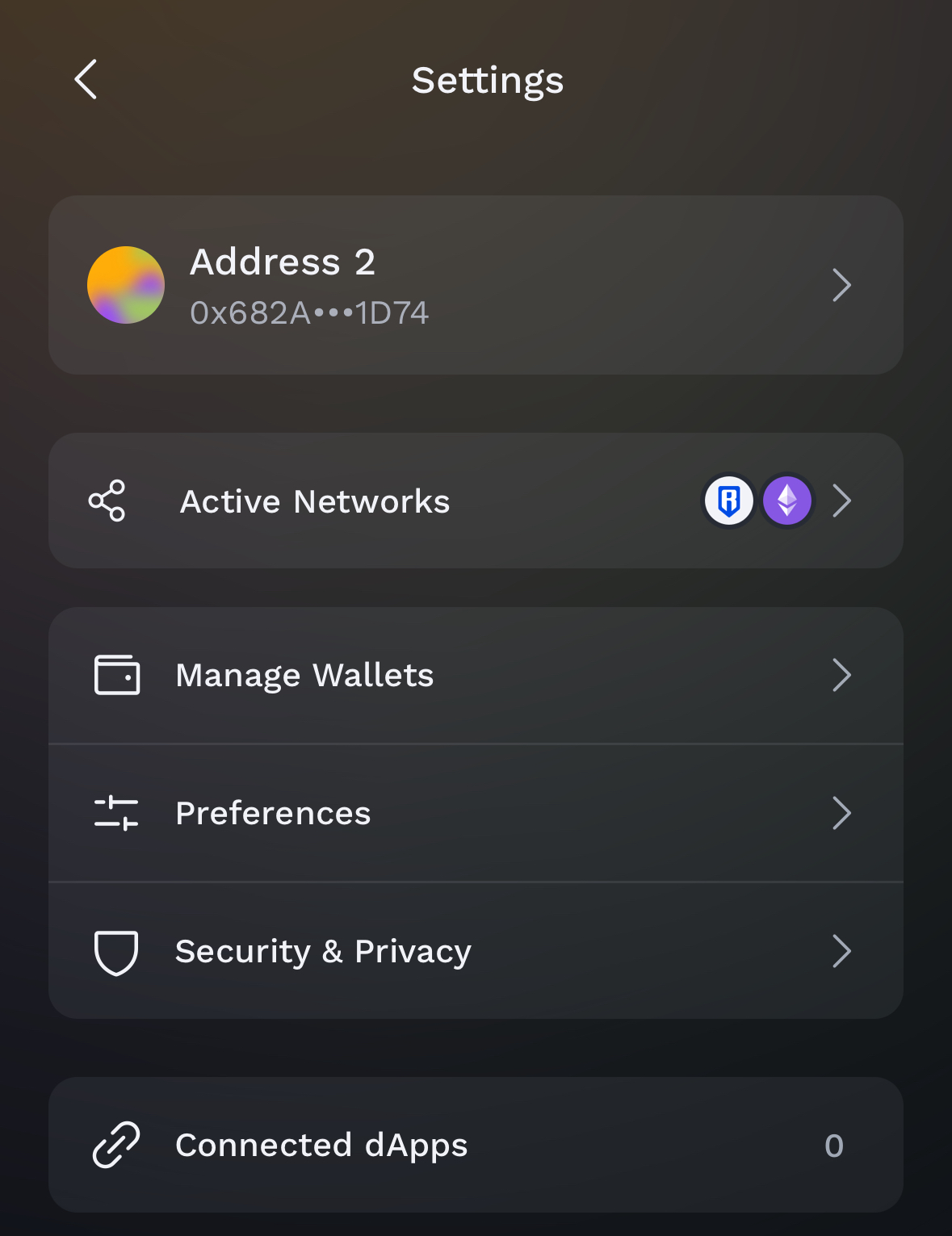The image size is (952, 1236).
Task: Click the chain-link icon for Connected dApps
Action: point(116,1145)
